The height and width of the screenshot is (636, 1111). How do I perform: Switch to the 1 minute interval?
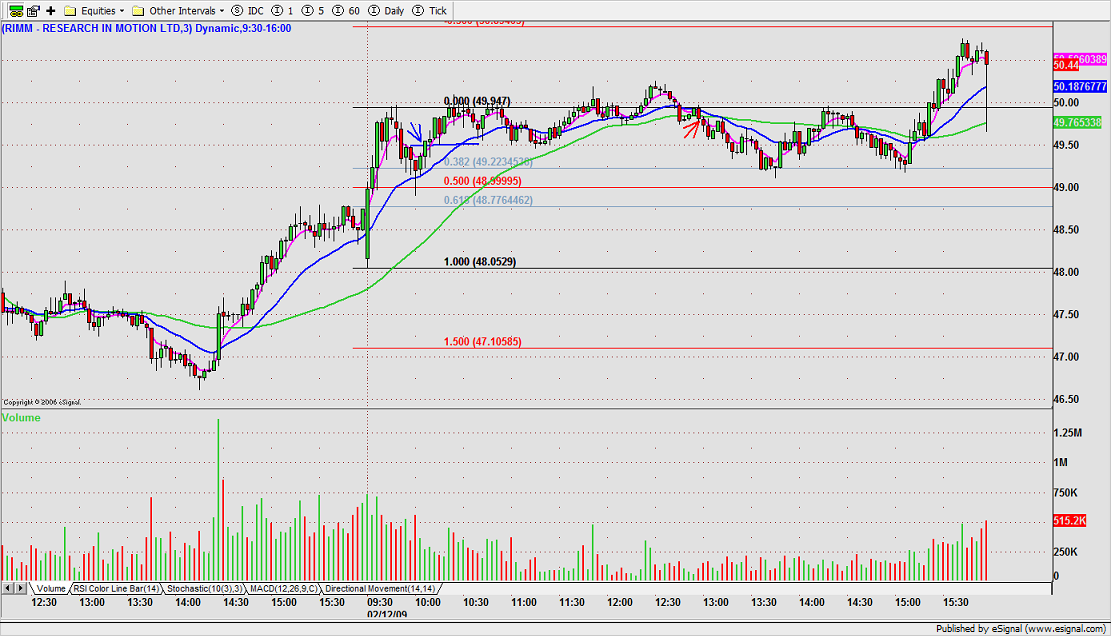283,11
